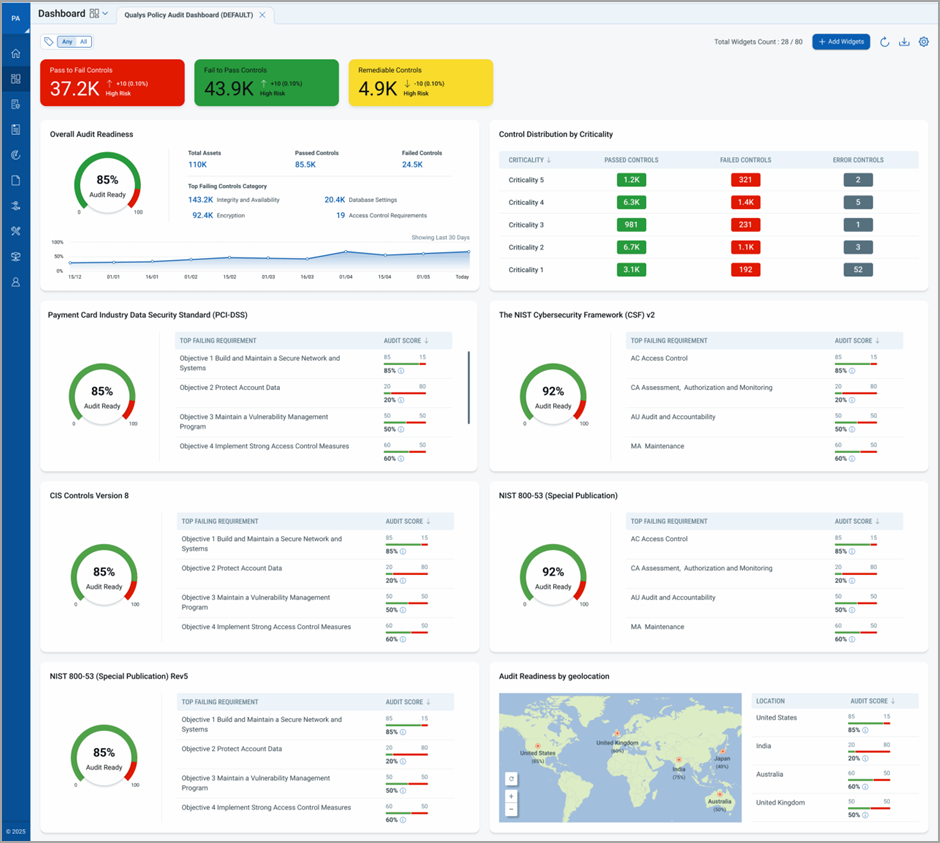
Task: Click the Overall Audit Readiness 85% gauge
Action: tap(107, 183)
